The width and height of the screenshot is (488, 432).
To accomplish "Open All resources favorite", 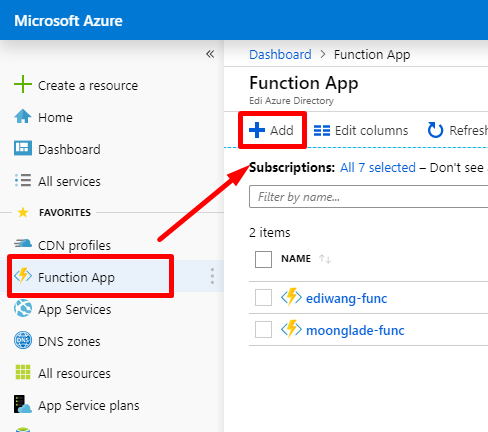I will tap(74, 374).
